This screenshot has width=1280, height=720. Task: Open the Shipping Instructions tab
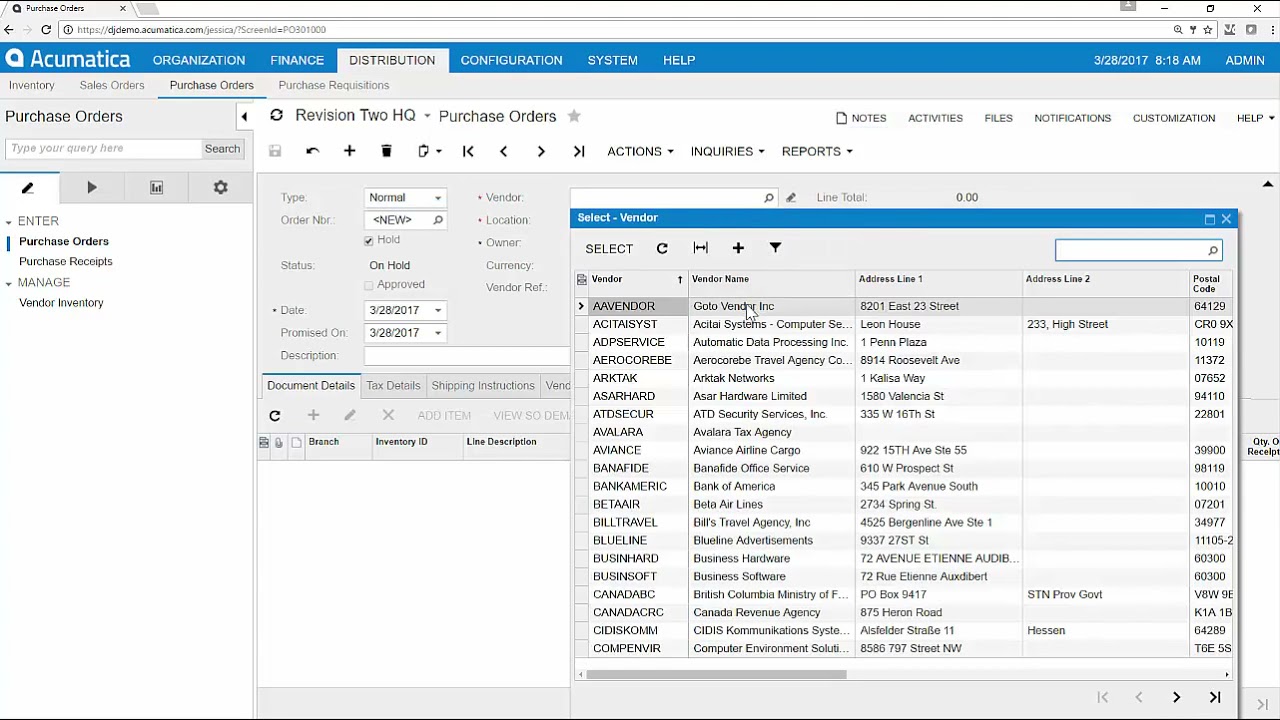(483, 385)
